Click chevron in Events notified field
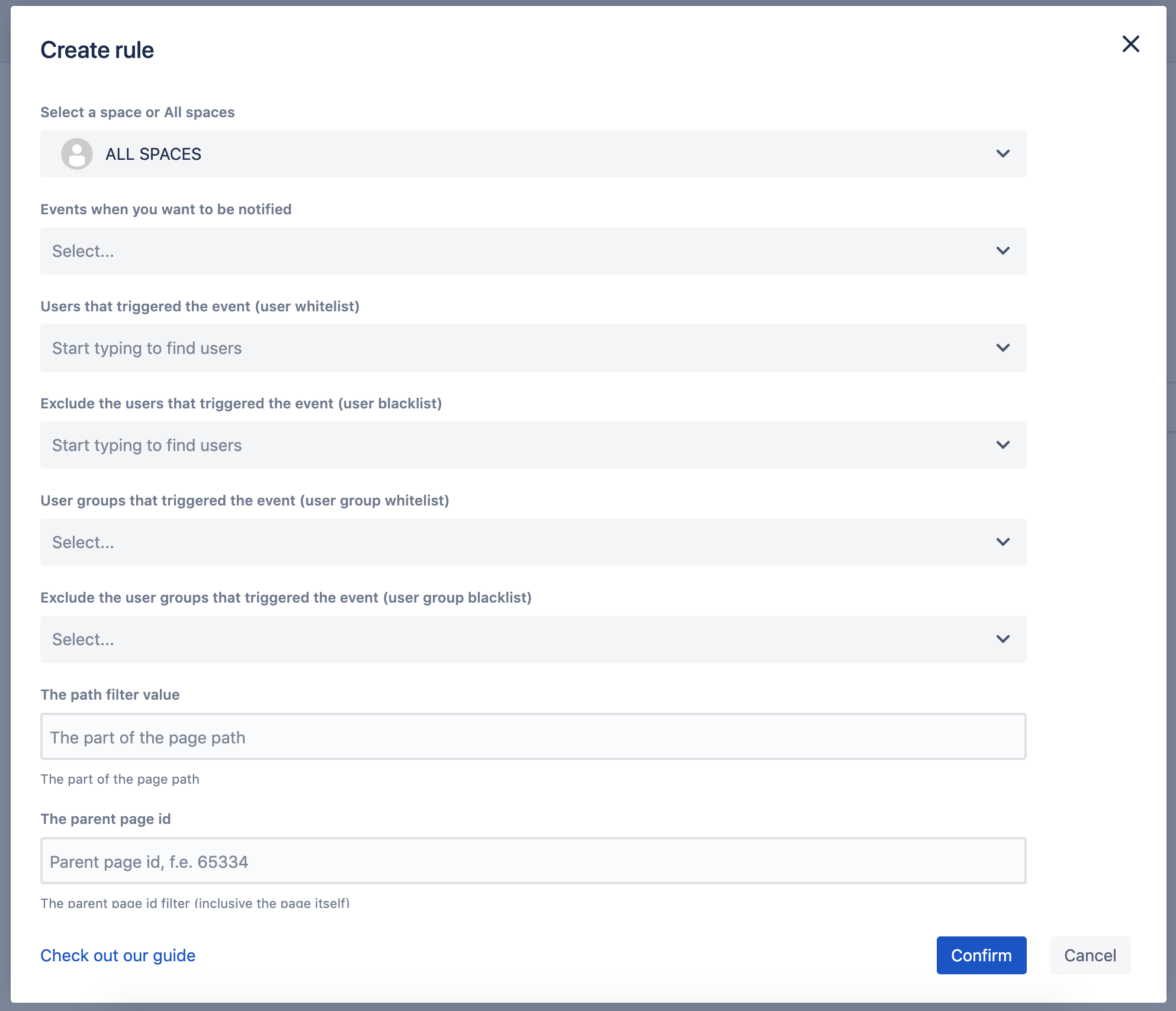 coord(1003,251)
